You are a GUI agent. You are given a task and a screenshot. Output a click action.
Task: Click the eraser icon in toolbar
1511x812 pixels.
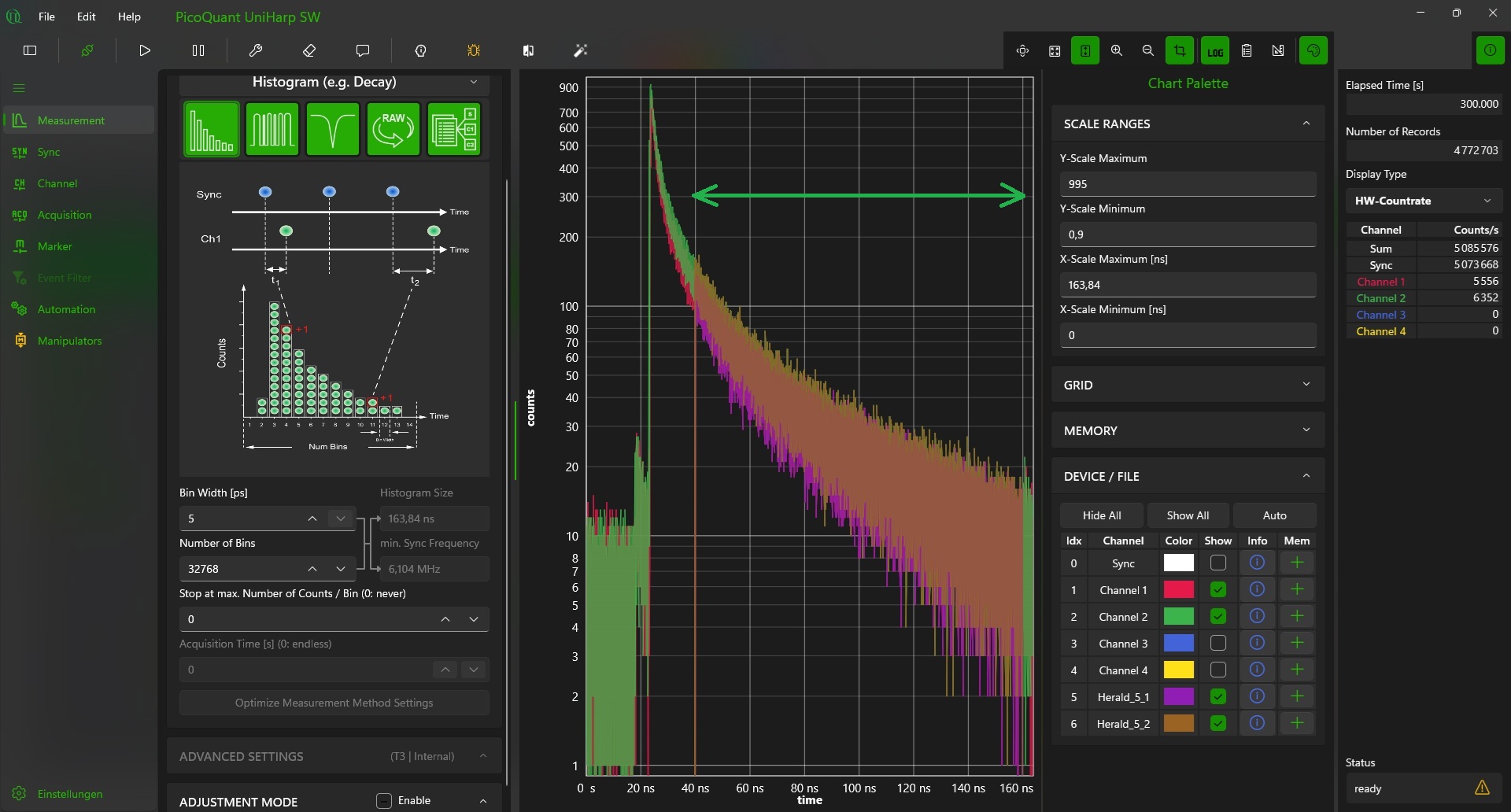309,50
